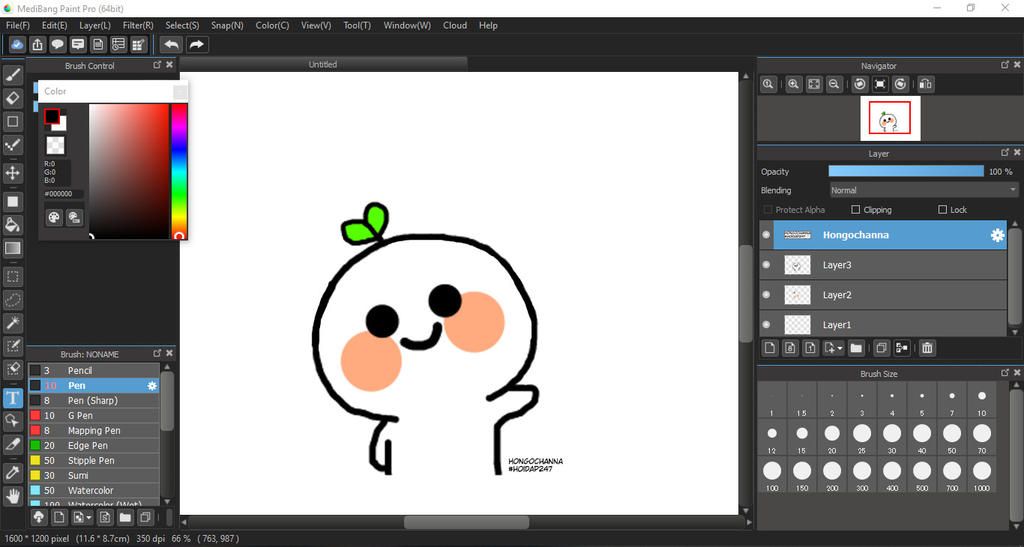
Task: Select the rectangular Select tool
Action: 12,277
